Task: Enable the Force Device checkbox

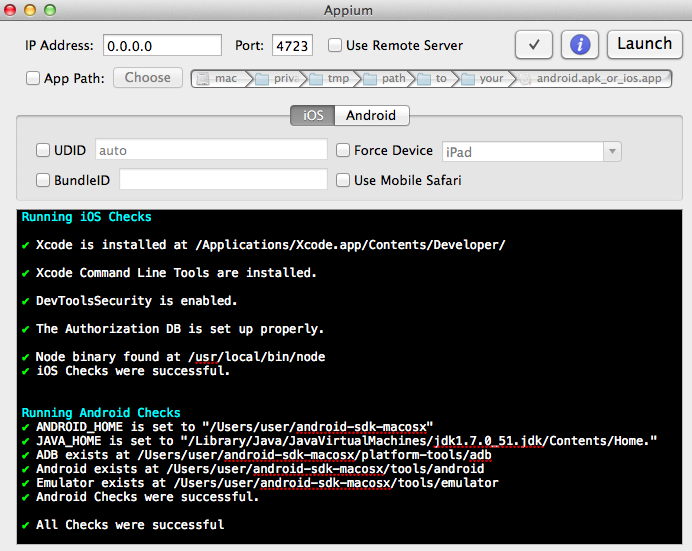Action: (343, 150)
